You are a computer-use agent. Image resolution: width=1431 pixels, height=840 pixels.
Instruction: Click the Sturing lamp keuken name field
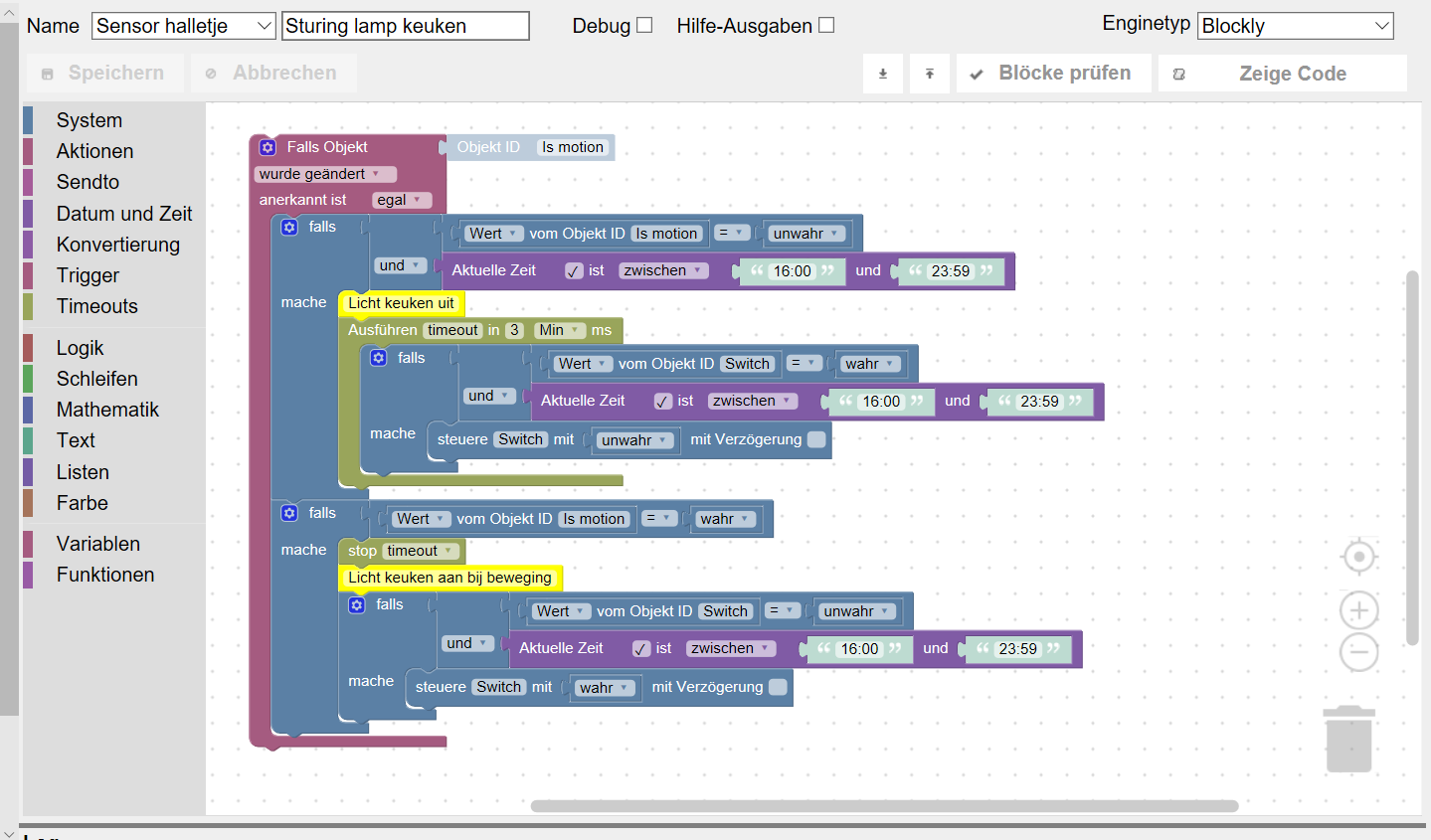click(x=406, y=26)
